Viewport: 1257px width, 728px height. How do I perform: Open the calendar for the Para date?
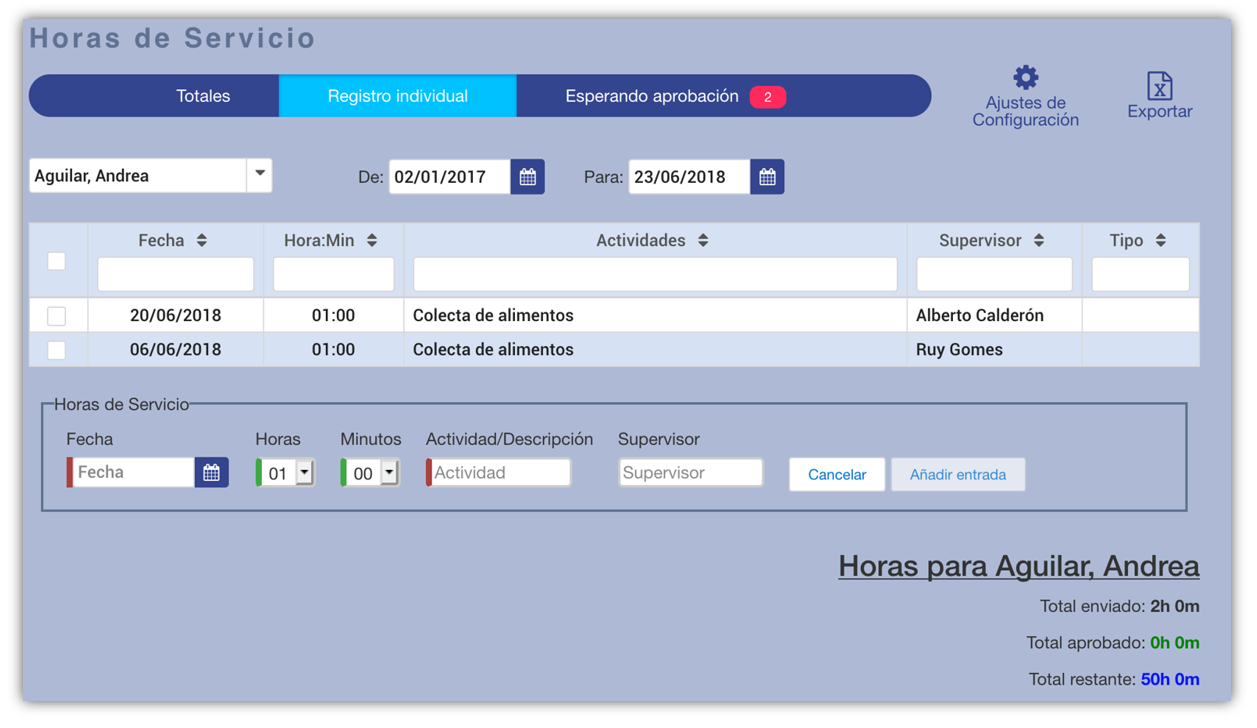[x=767, y=177]
